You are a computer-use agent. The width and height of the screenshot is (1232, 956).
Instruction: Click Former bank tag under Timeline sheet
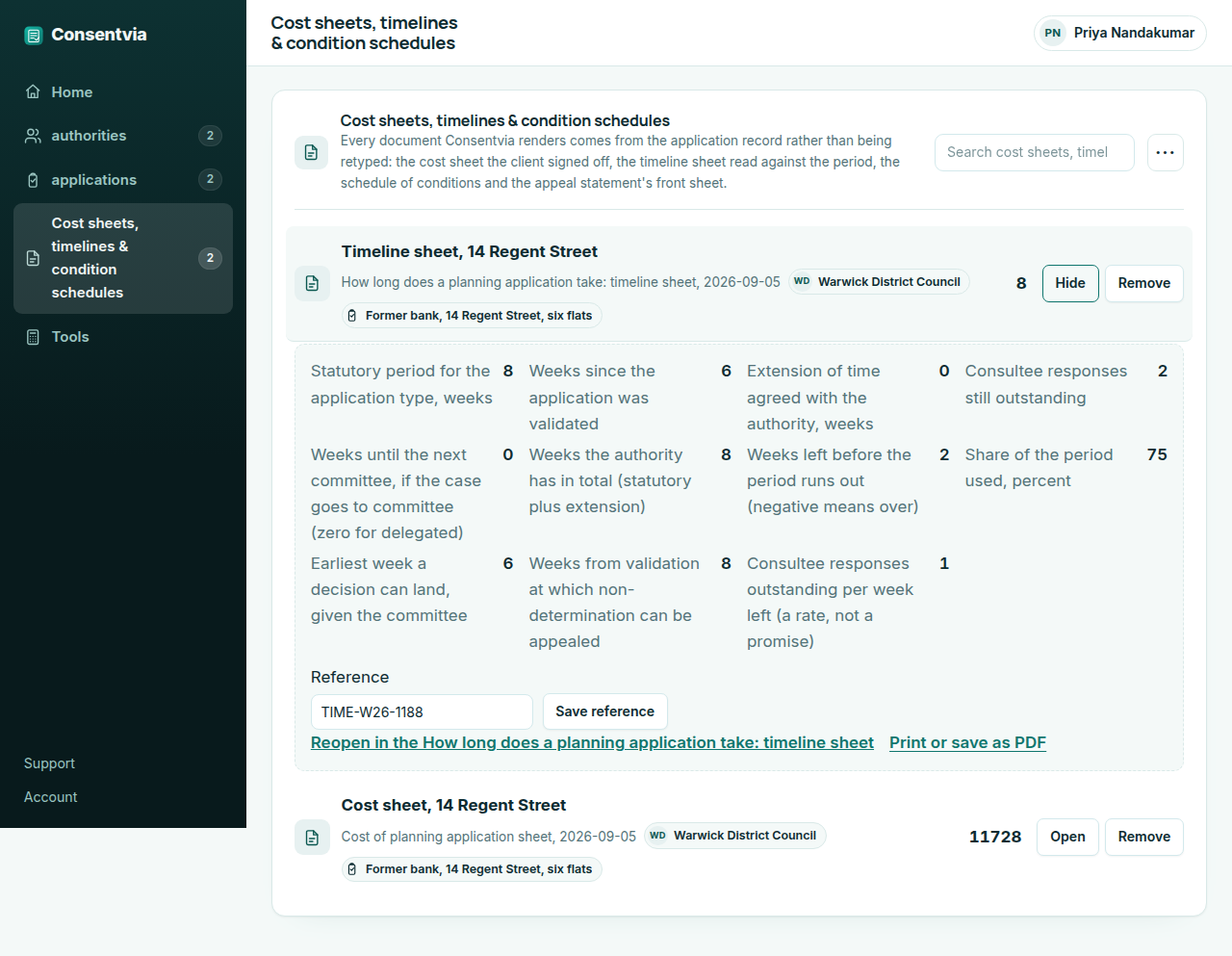(472, 316)
